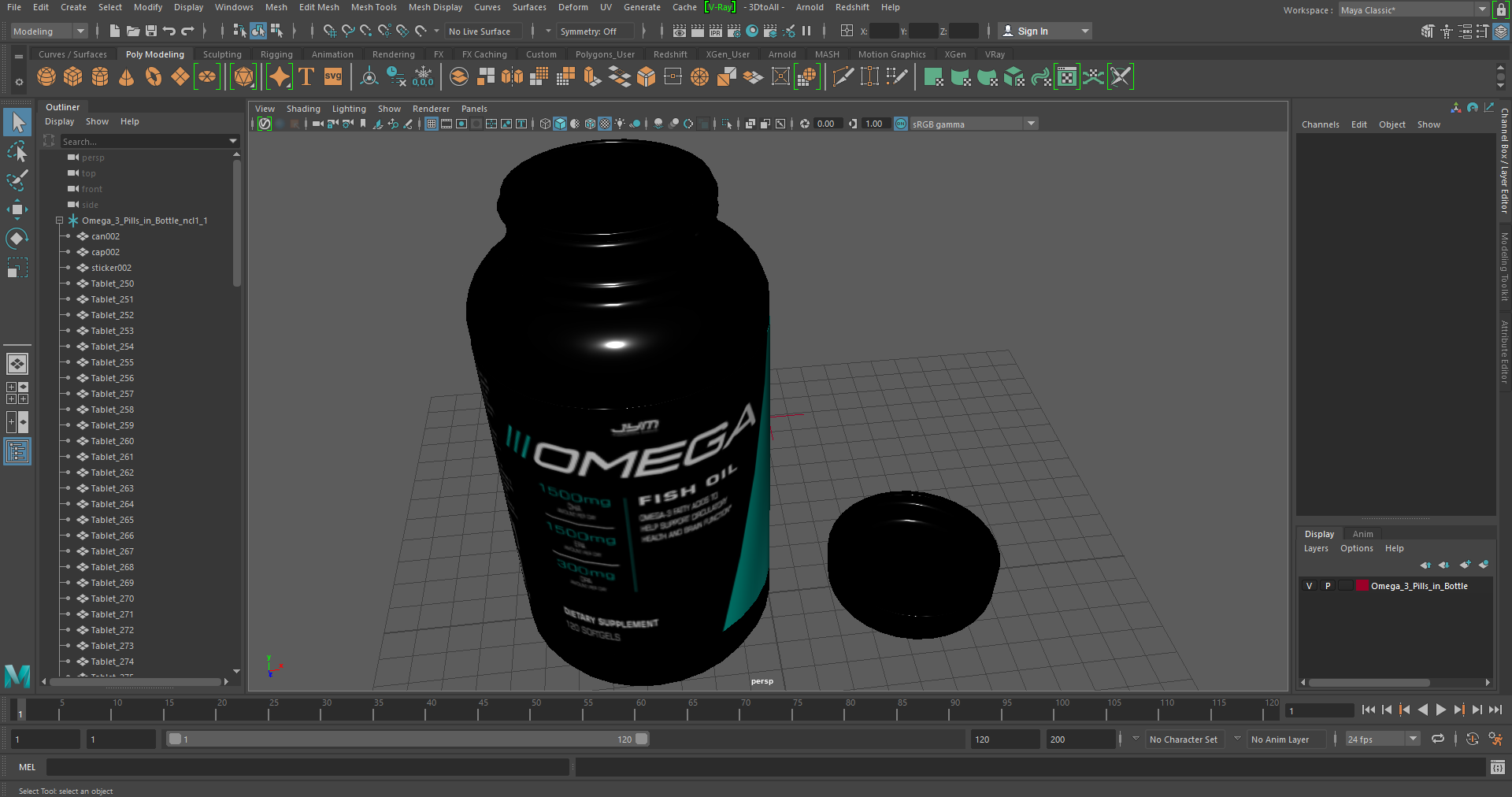
Task: Click the Redo arrow icon
Action: tap(187, 31)
